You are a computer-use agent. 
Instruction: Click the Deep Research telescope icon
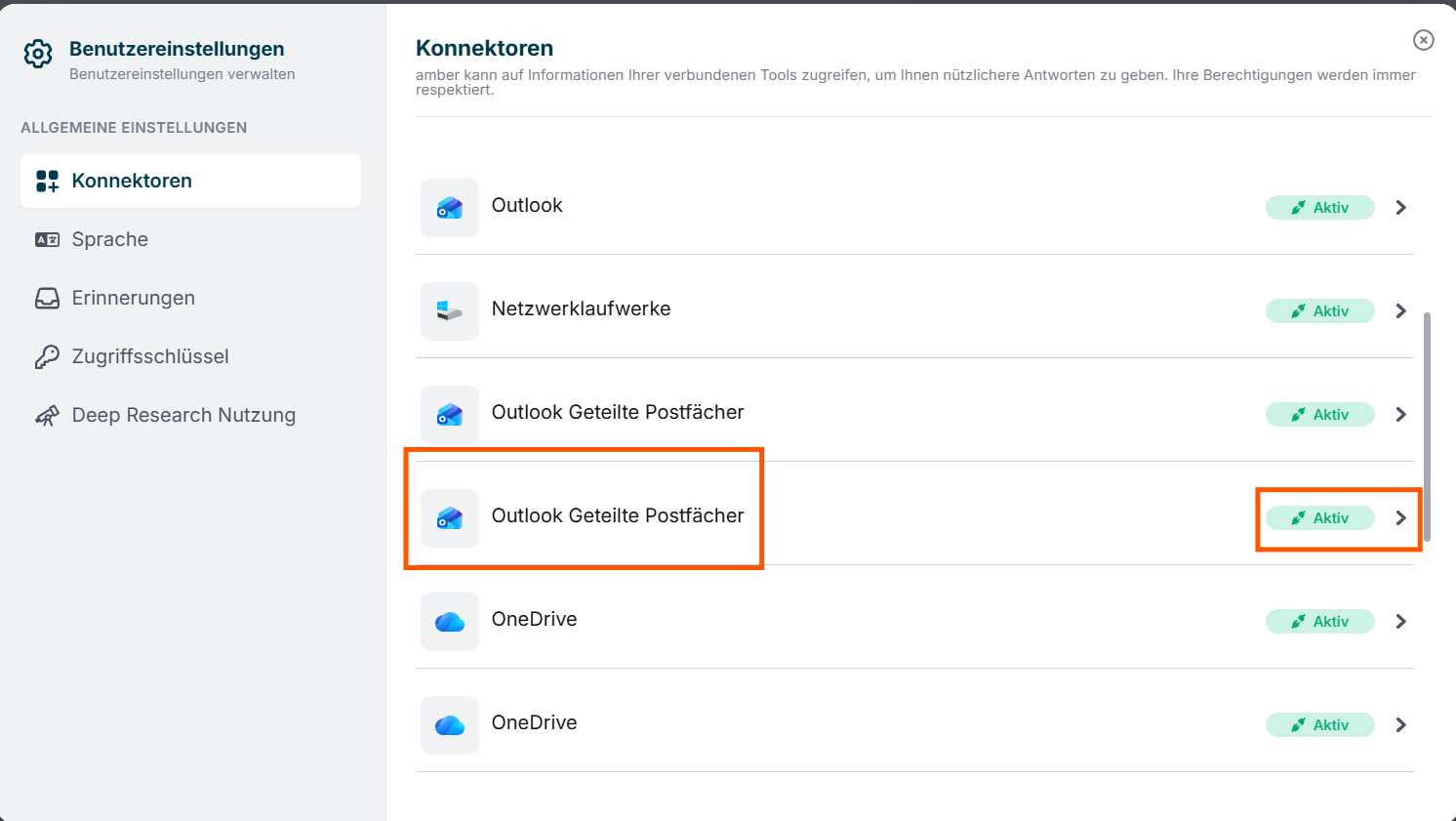(47, 416)
